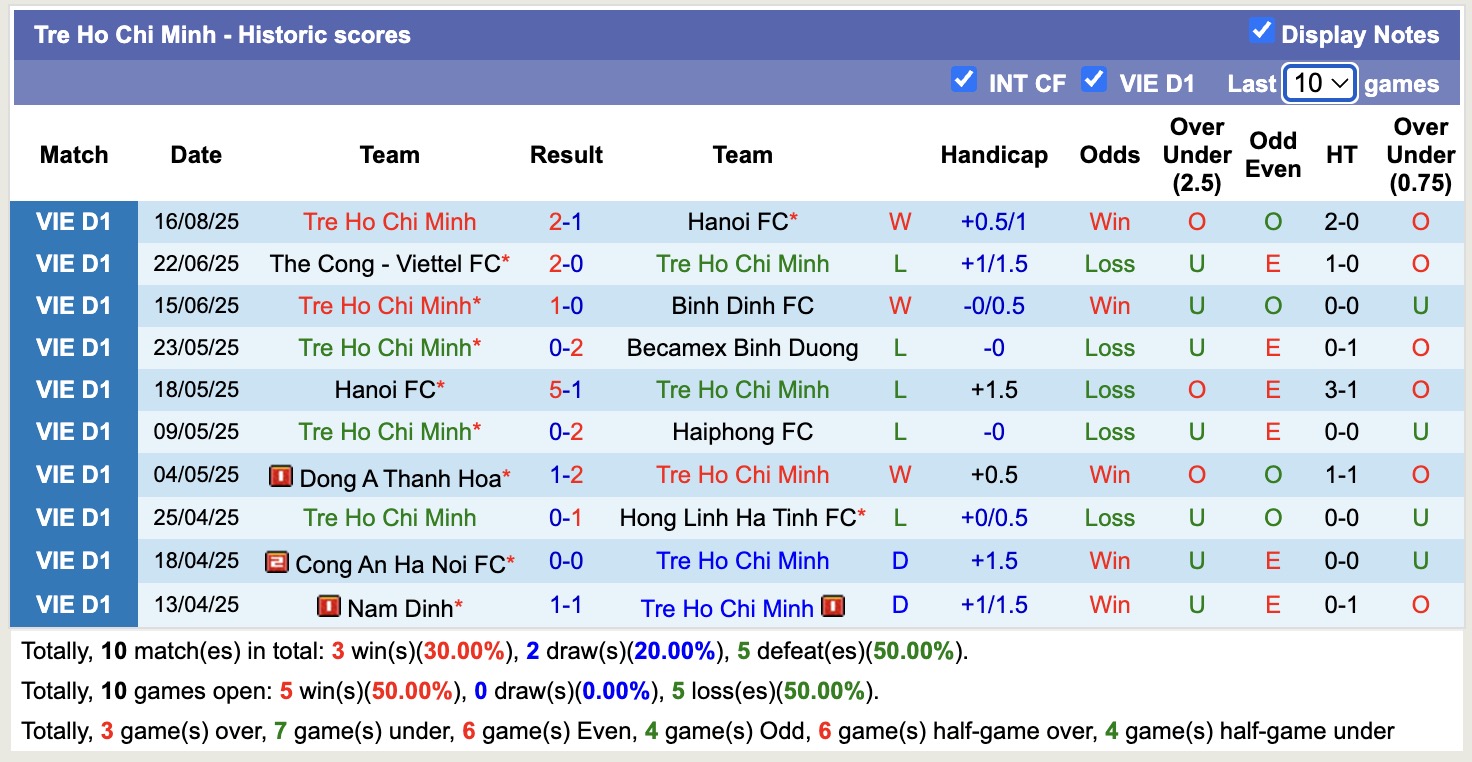The width and height of the screenshot is (1472, 762).
Task: Click the red card icon beside Dong A Thanh Hoa
Action: 281,477
